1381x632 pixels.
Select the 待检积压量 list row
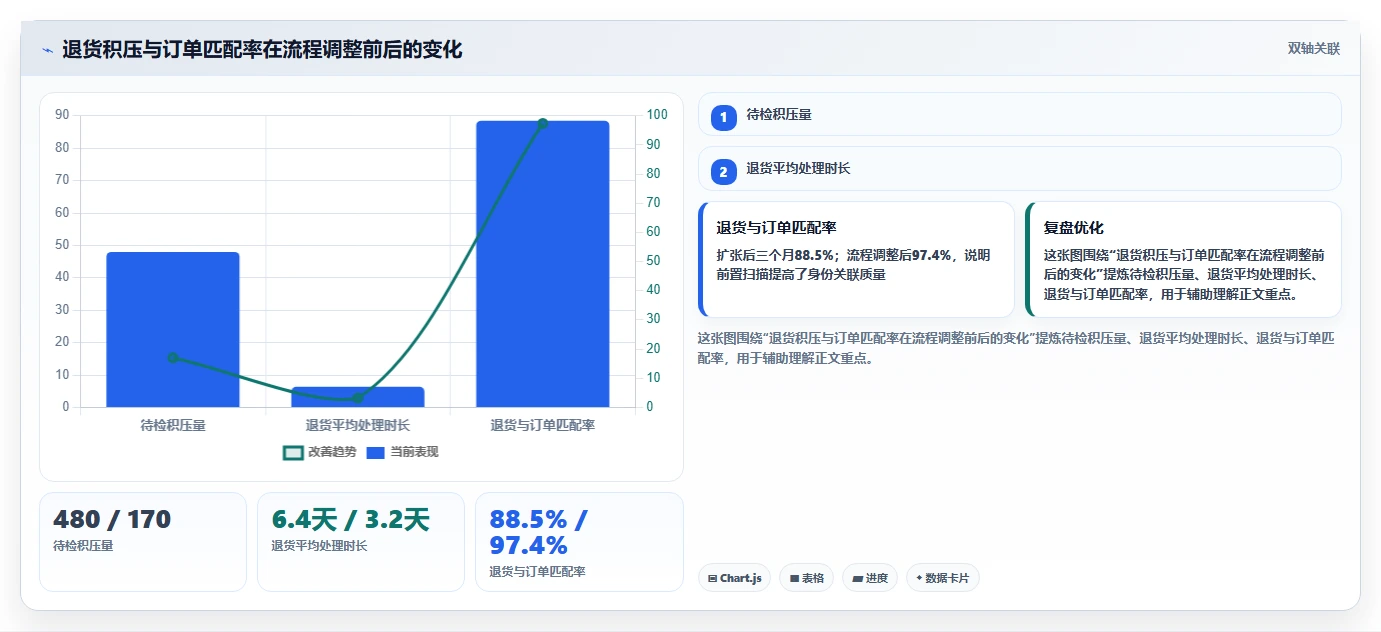pyautogui.click(x=1020, y=114)
